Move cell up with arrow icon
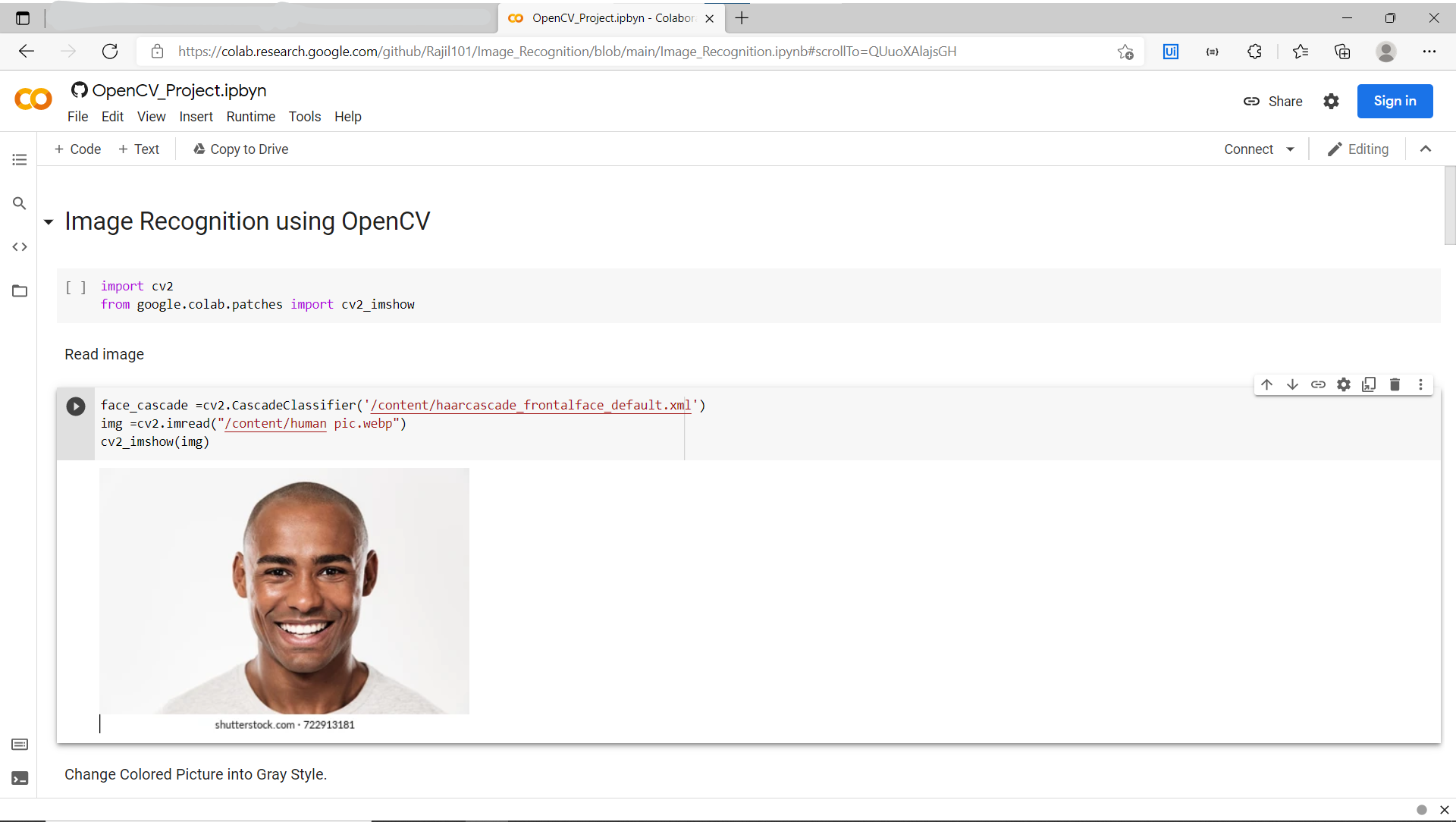Screen dimensions: 1456x822 tap(1266, 384)
